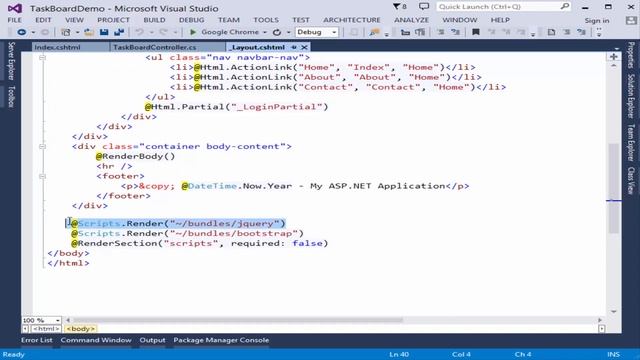Pin the _Layout.cshtml tab
The height and width of the screenshot is (360, 640).
[294, 47]
